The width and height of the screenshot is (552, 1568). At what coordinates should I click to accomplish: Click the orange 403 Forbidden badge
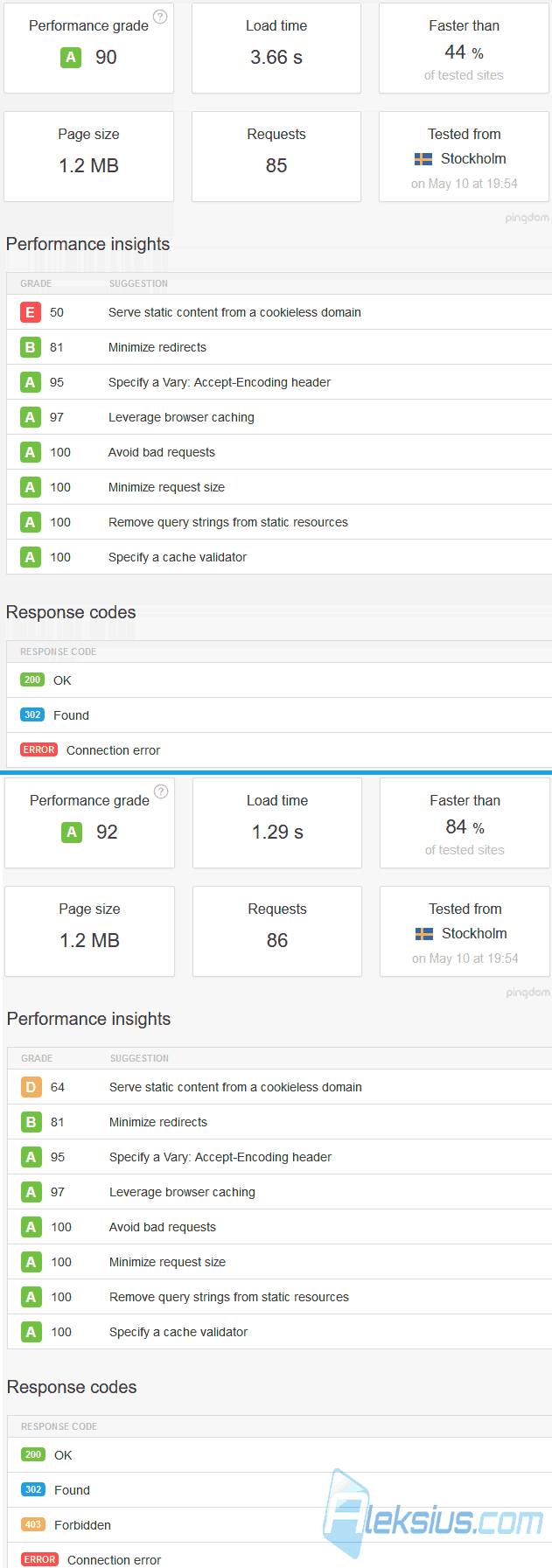click(33, 1524)
